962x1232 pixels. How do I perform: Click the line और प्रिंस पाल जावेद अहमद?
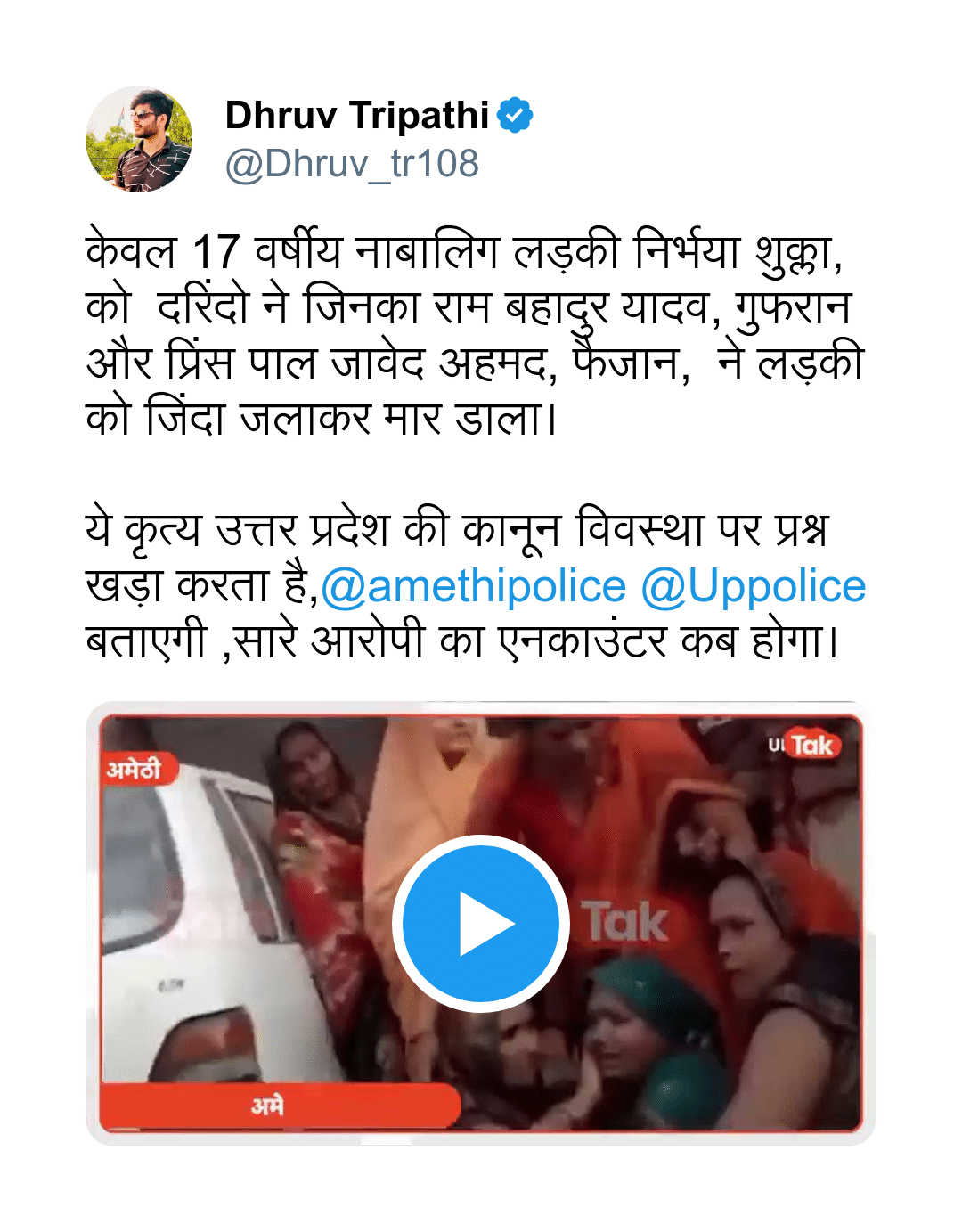pos(476,363)
